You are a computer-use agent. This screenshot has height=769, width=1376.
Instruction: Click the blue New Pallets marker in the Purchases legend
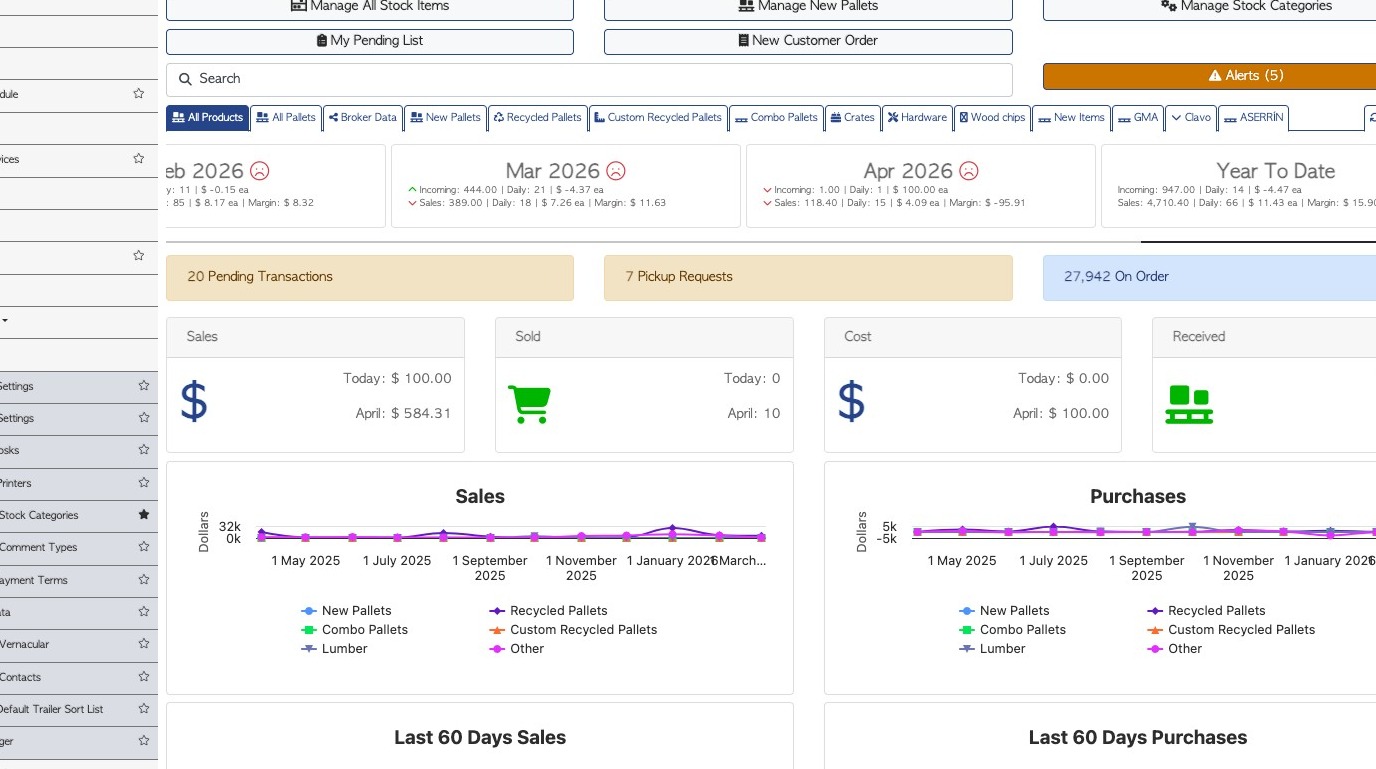tap(967, 611)
